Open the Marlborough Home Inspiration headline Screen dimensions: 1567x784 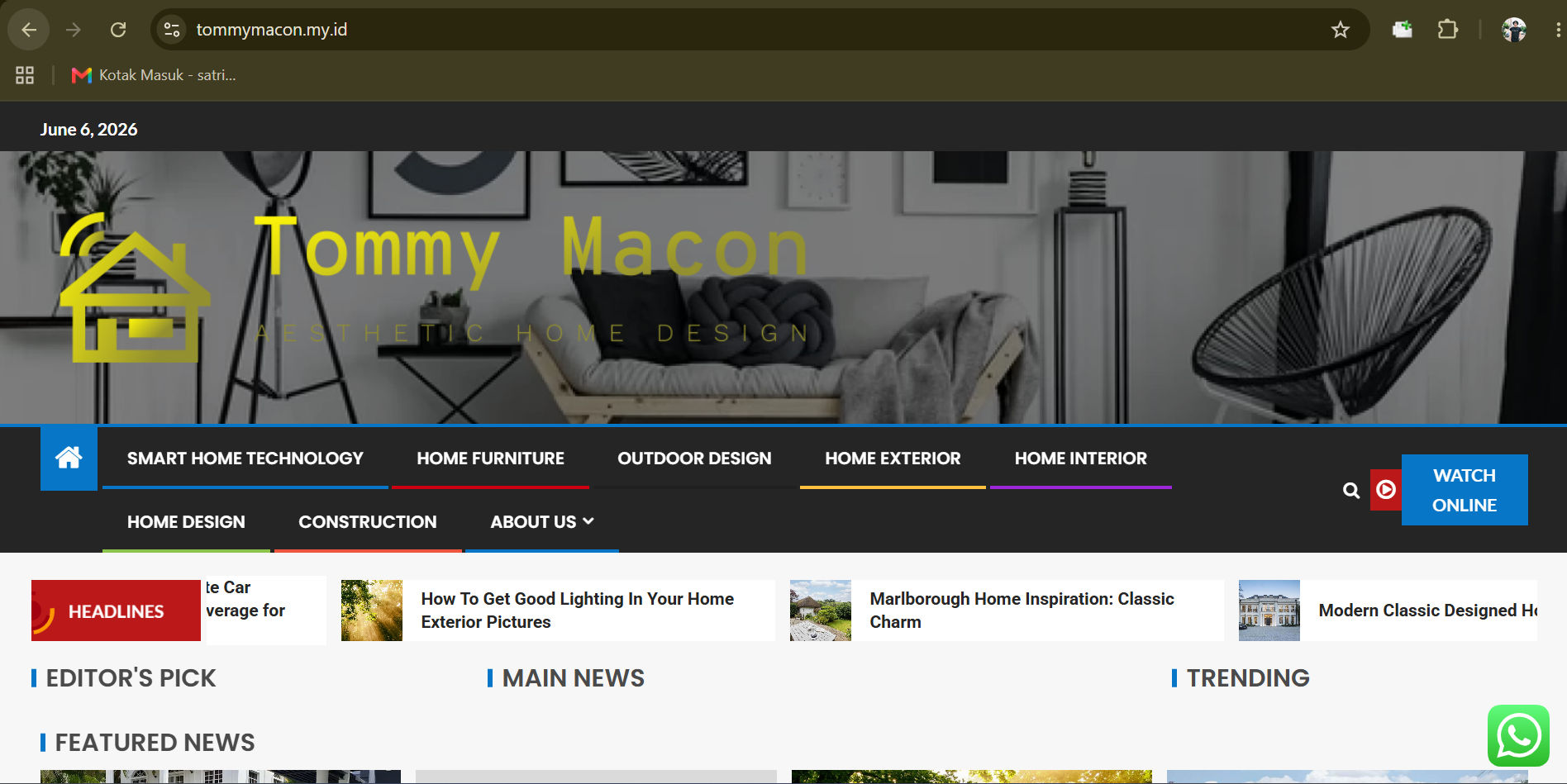1022,611
